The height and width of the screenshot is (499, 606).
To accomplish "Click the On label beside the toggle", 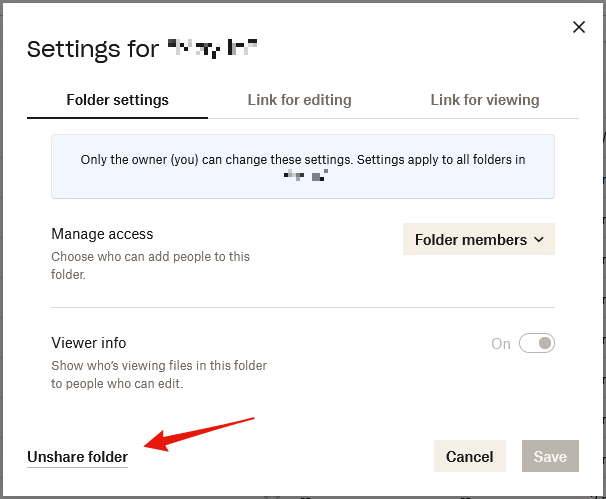I will (x=501, y=344).
